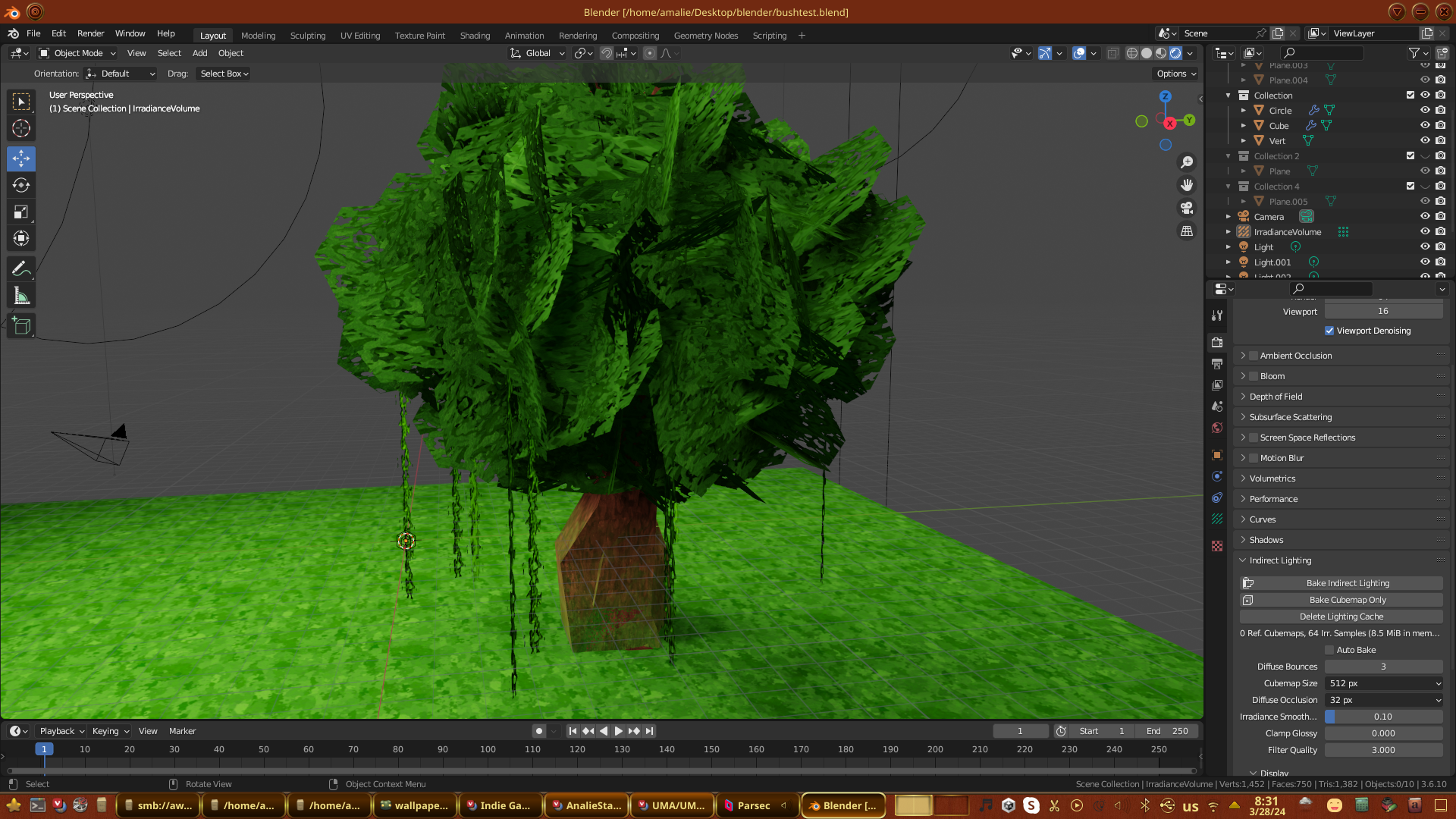Switch to the Shading workspace tab
The image size is (1456, 819).
[475, 36]
